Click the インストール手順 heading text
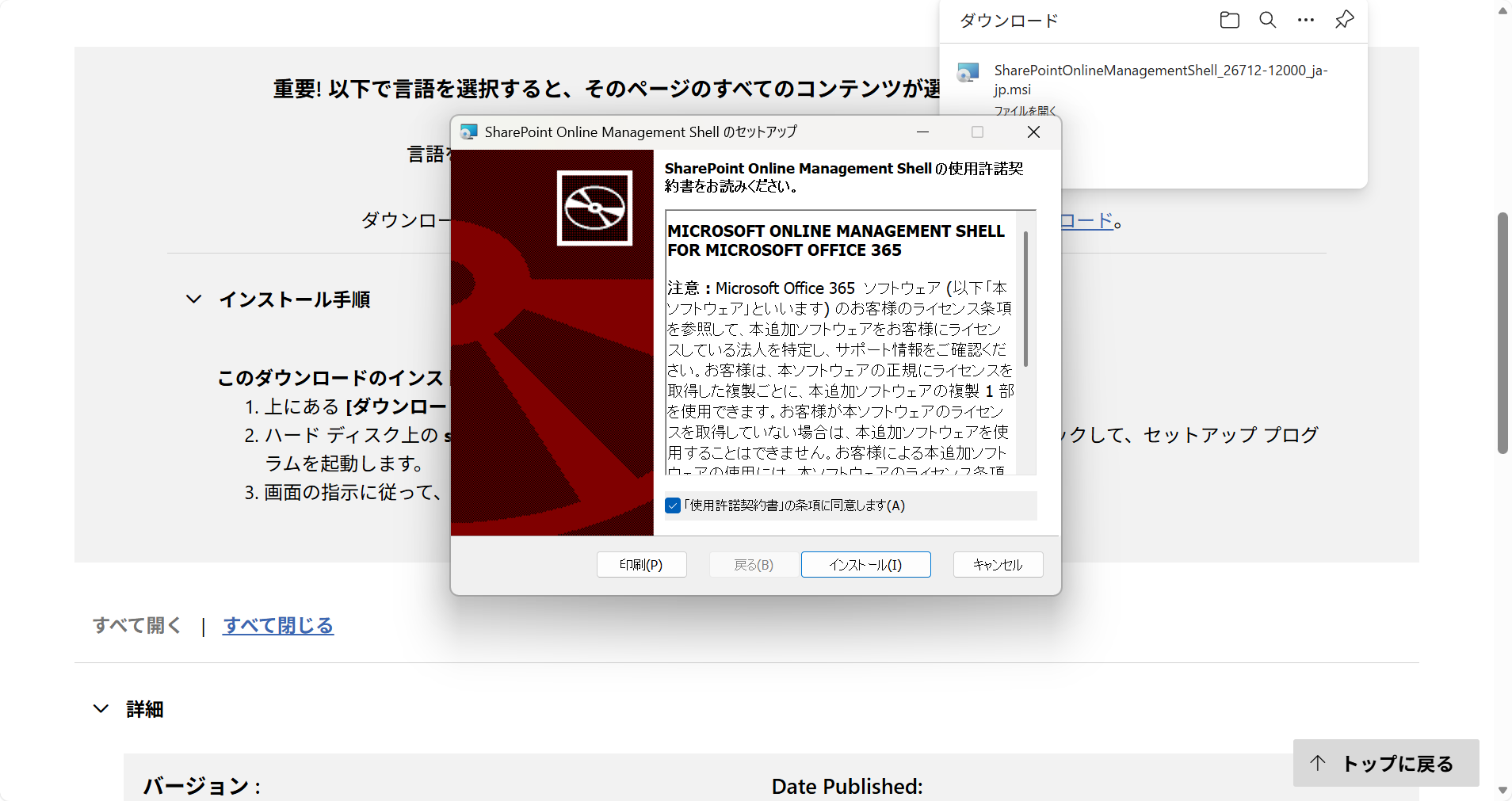1512x801 pixels. coord(295,299)
